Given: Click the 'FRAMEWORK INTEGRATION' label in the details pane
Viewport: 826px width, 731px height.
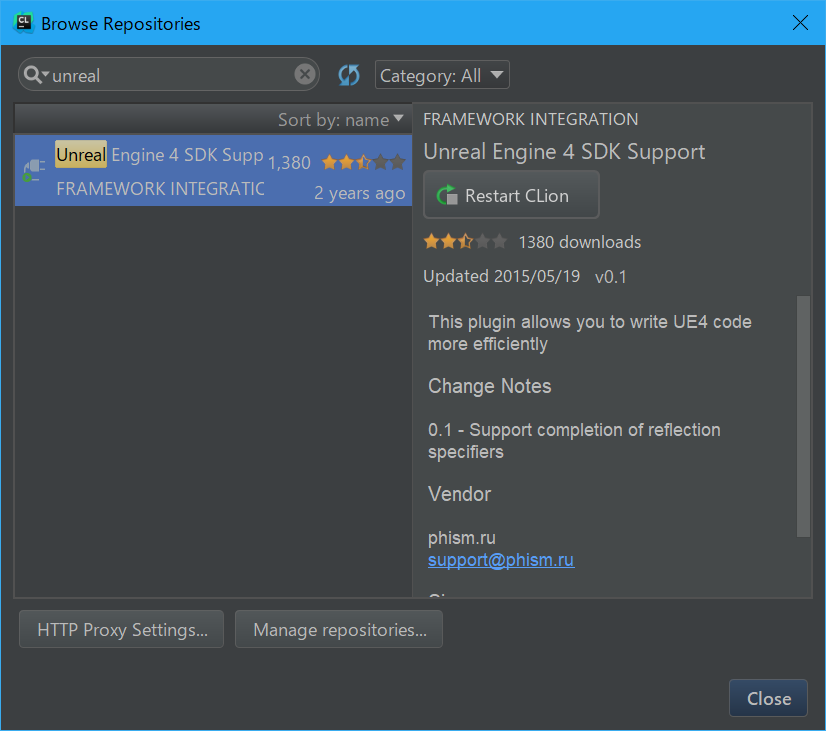Looking at the screenshot, I should tap(530, 119).
